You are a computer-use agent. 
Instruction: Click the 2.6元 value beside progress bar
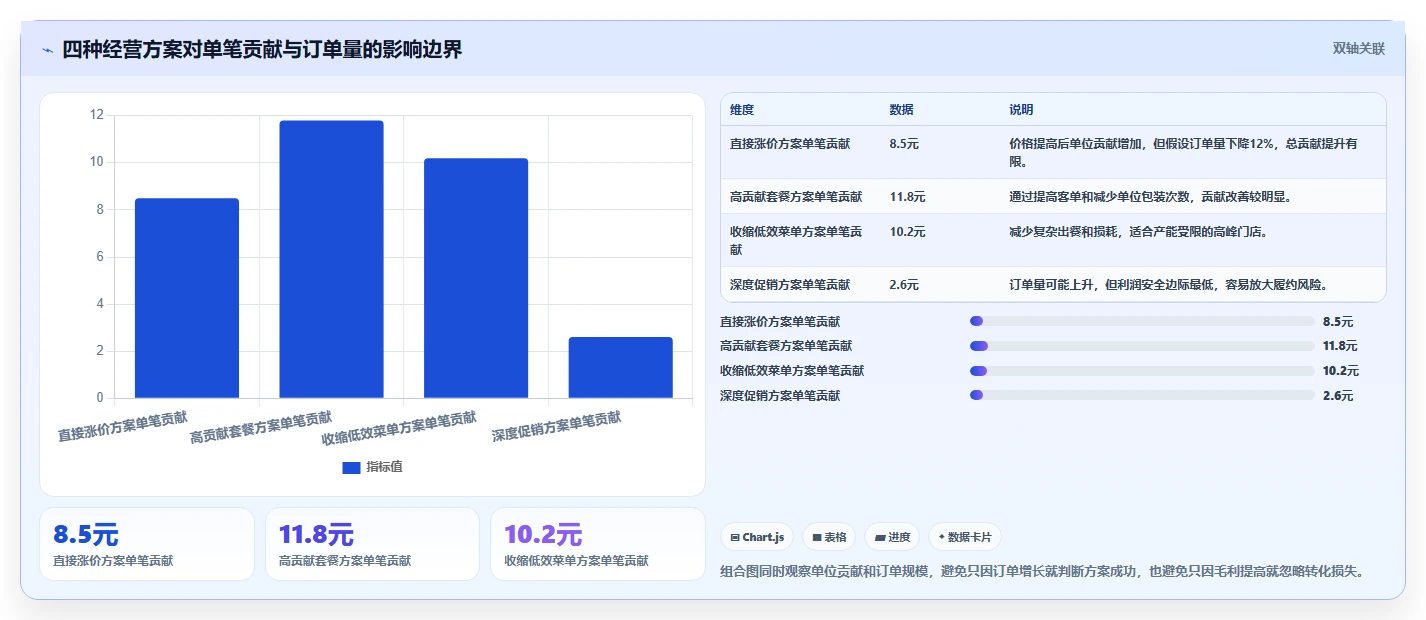1337,396
